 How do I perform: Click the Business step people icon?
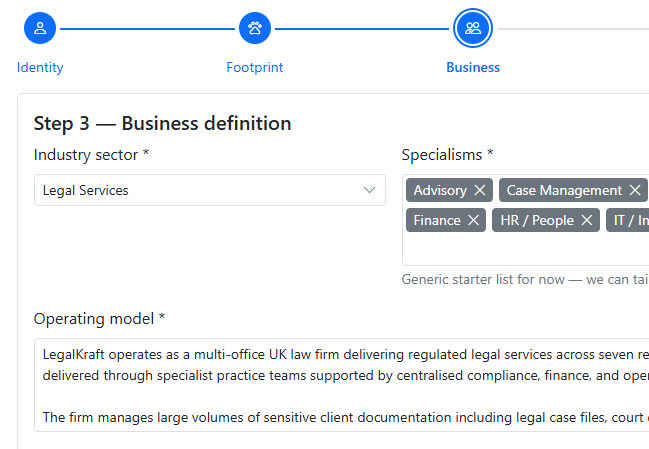click(x=473, y=28)
